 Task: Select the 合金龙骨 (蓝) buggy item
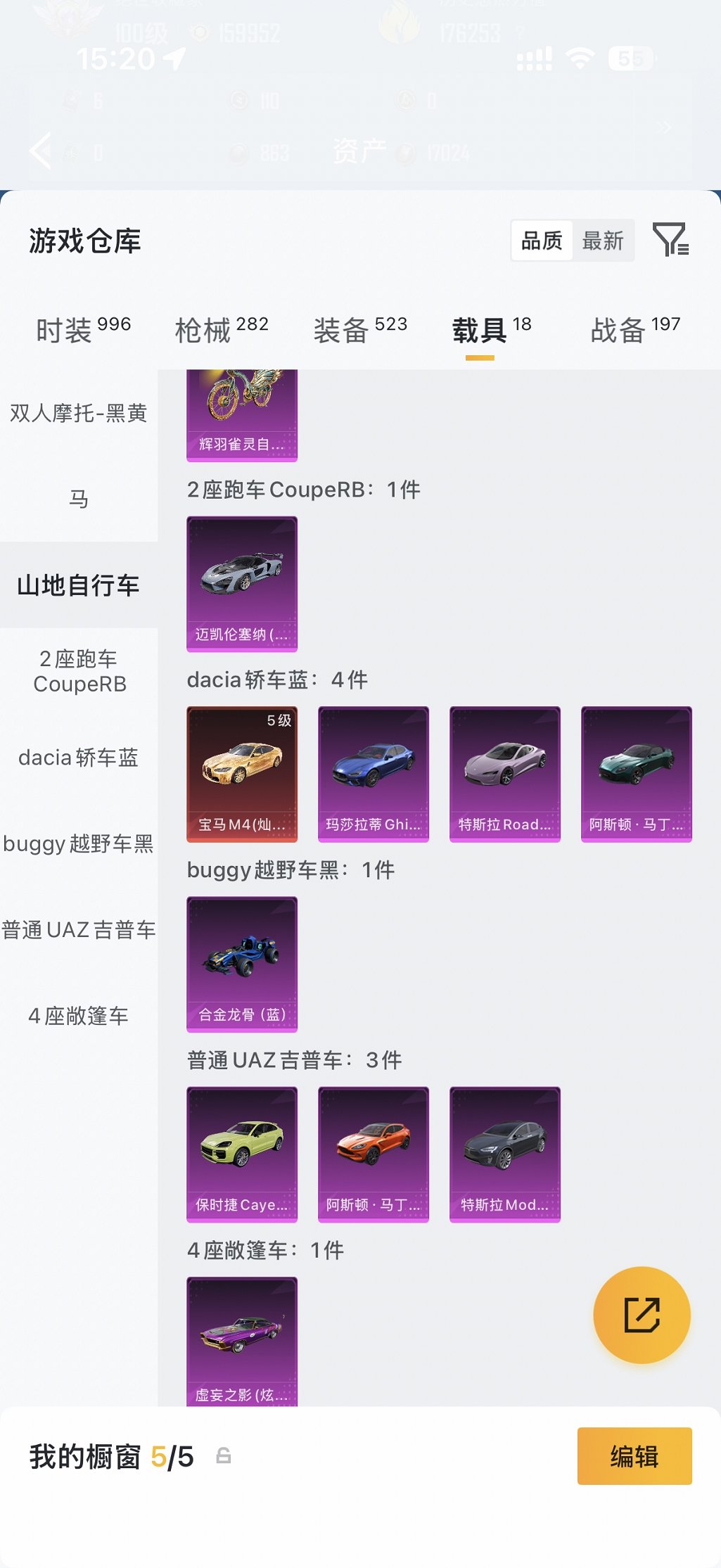(x=242, y=964)
